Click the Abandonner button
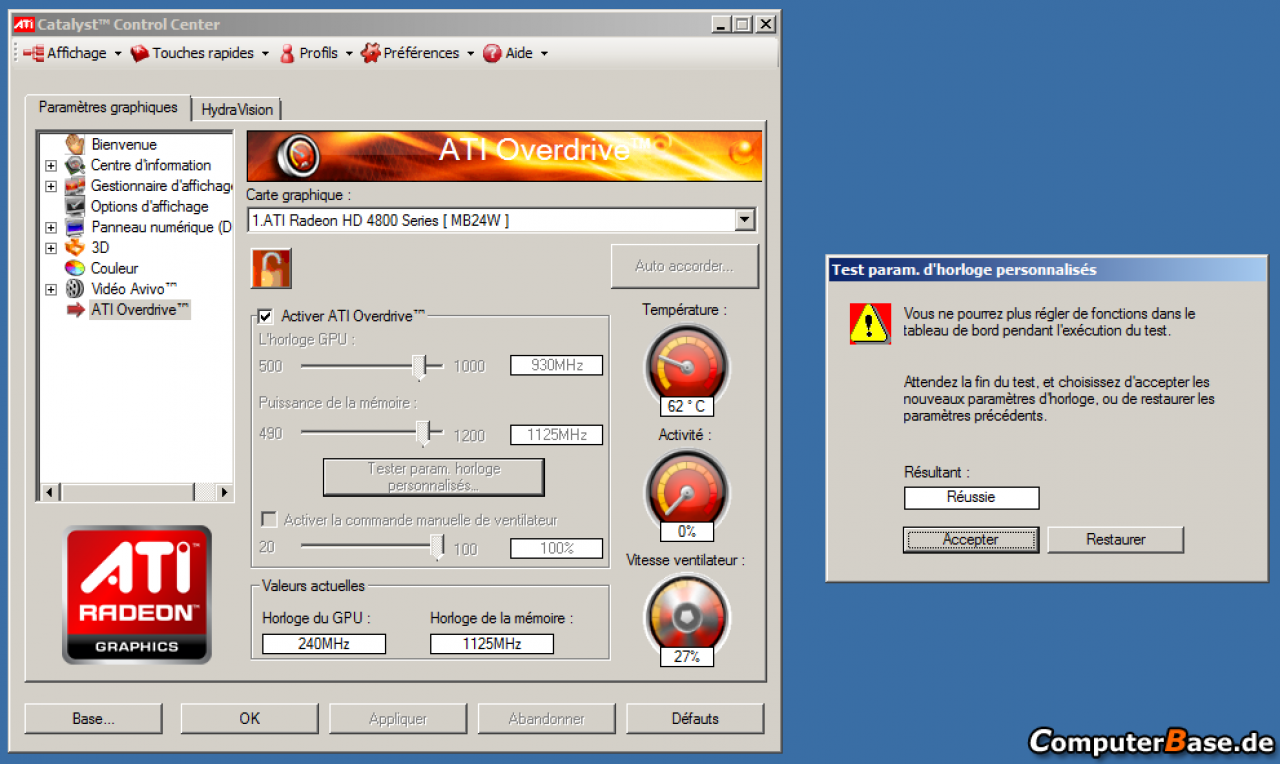This screenshot has width=1280, height=764. [546, 718]
